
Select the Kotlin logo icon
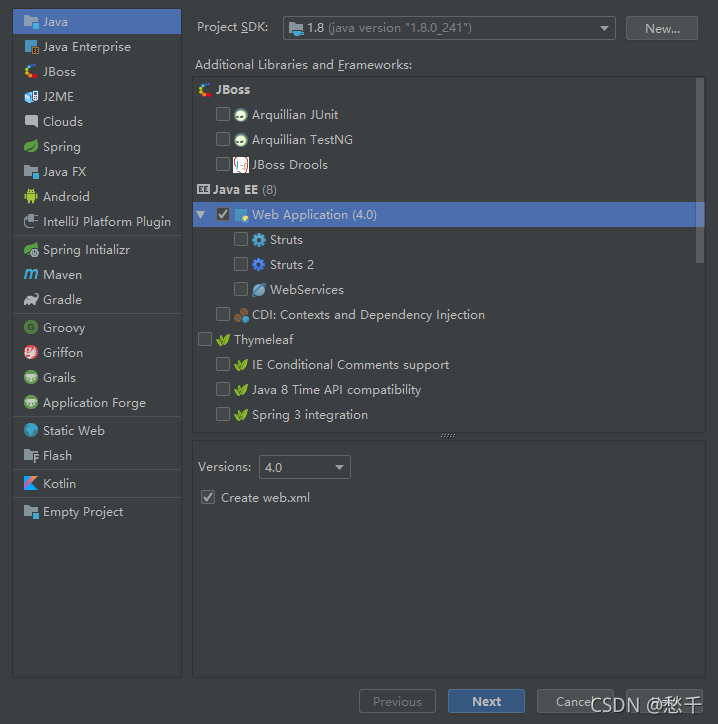(31, 483)
